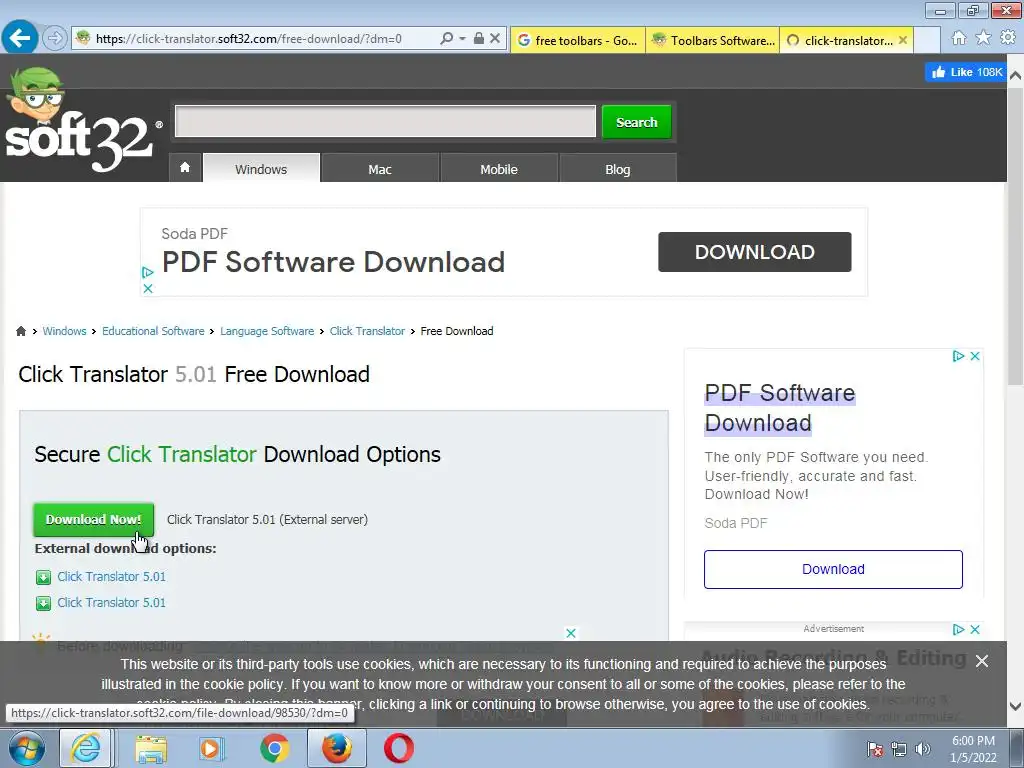Image resolution: width=1024 pixels, height=768 pixels.
Task: Click into the soft32 search field
Action: pyautogui.click(x=385, y=121)
